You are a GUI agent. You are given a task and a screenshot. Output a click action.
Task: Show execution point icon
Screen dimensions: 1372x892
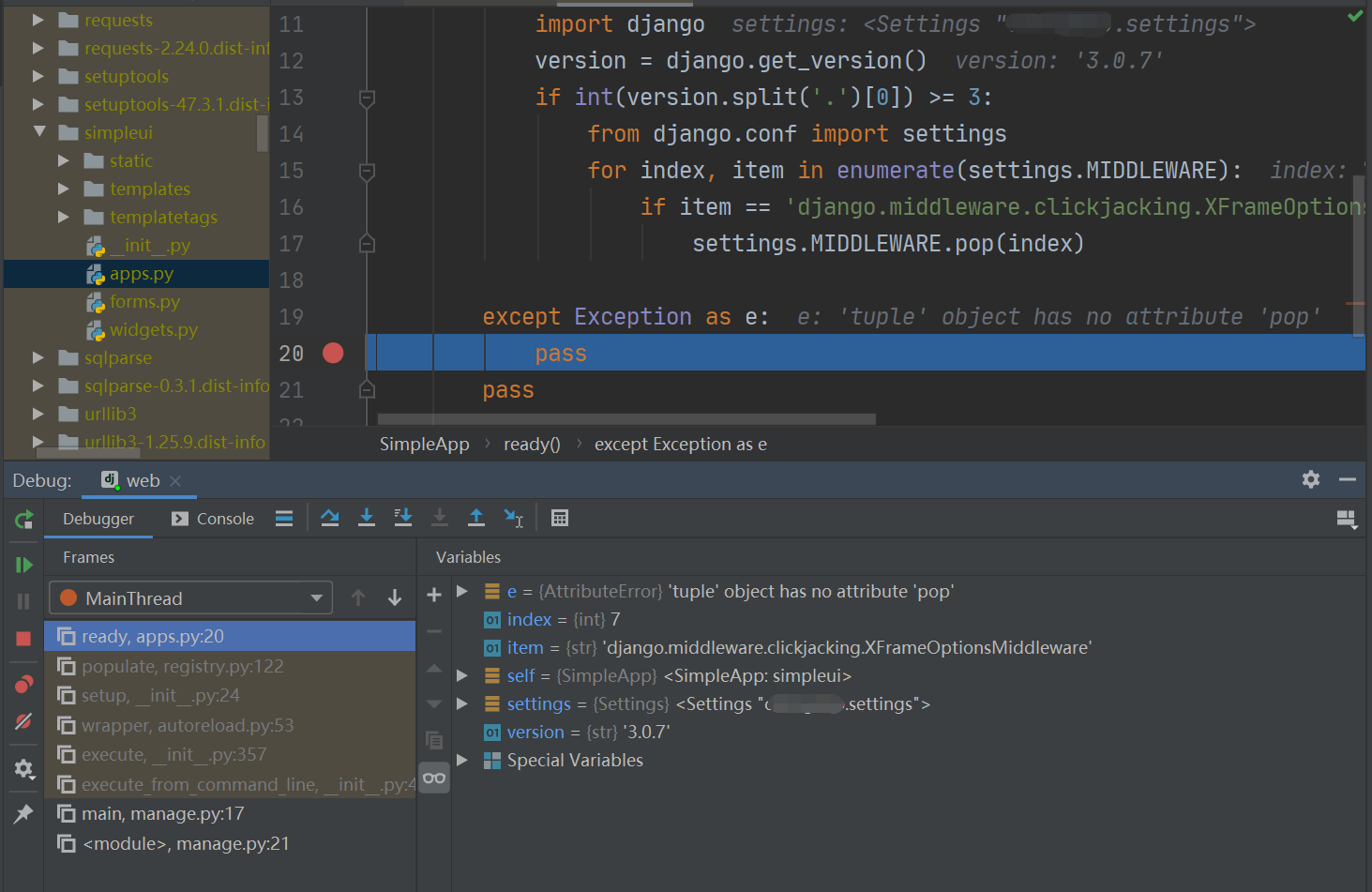click(284, 518)
